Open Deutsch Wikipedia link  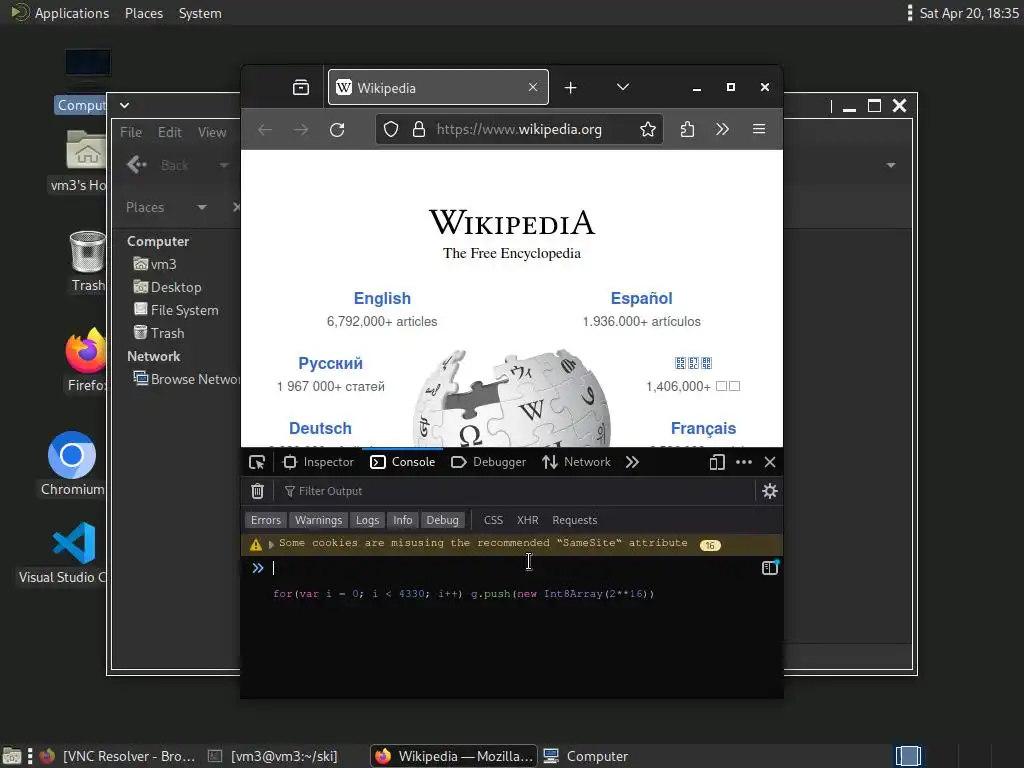[x=320, y=428]
